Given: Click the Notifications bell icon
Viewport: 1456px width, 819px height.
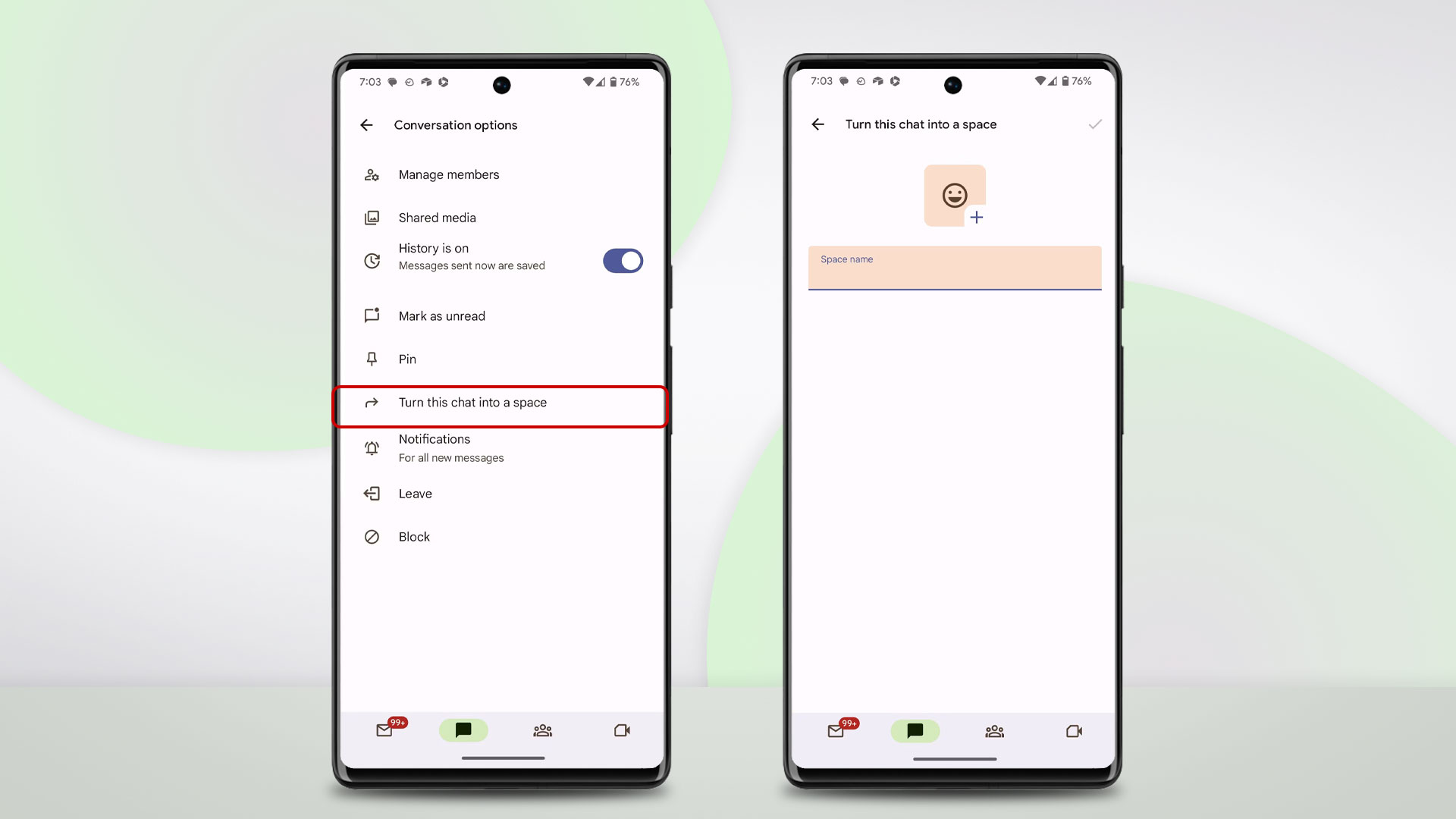Looking at the screenshot, I should pos(372,448).
